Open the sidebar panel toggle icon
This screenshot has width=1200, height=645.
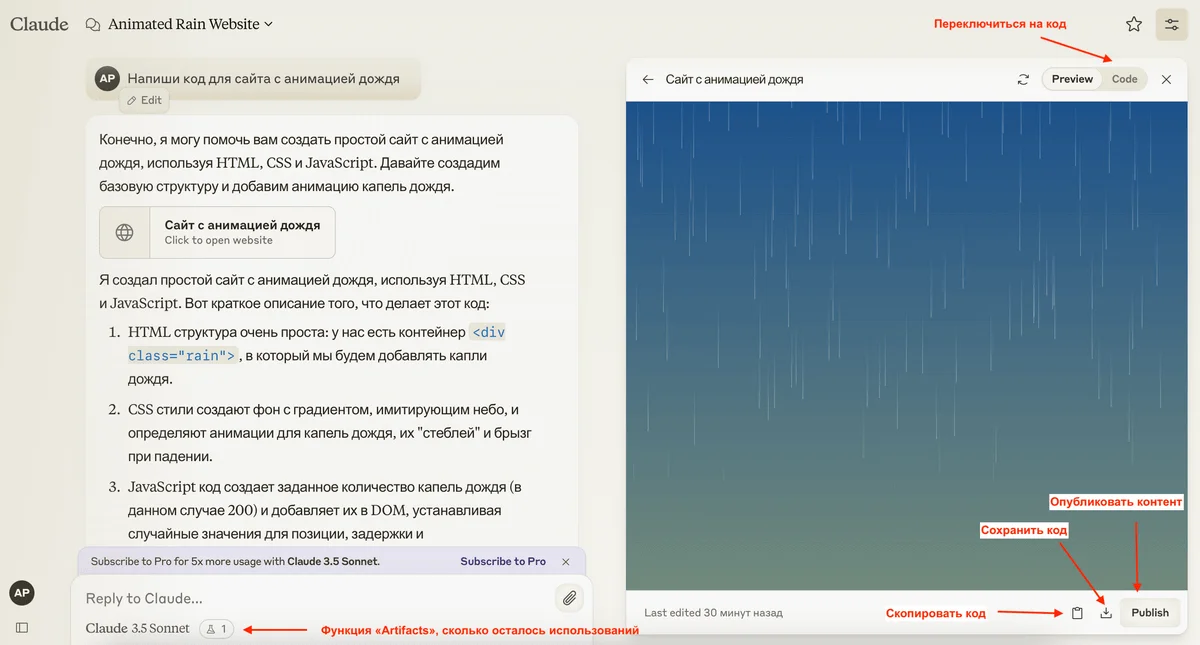22,628
